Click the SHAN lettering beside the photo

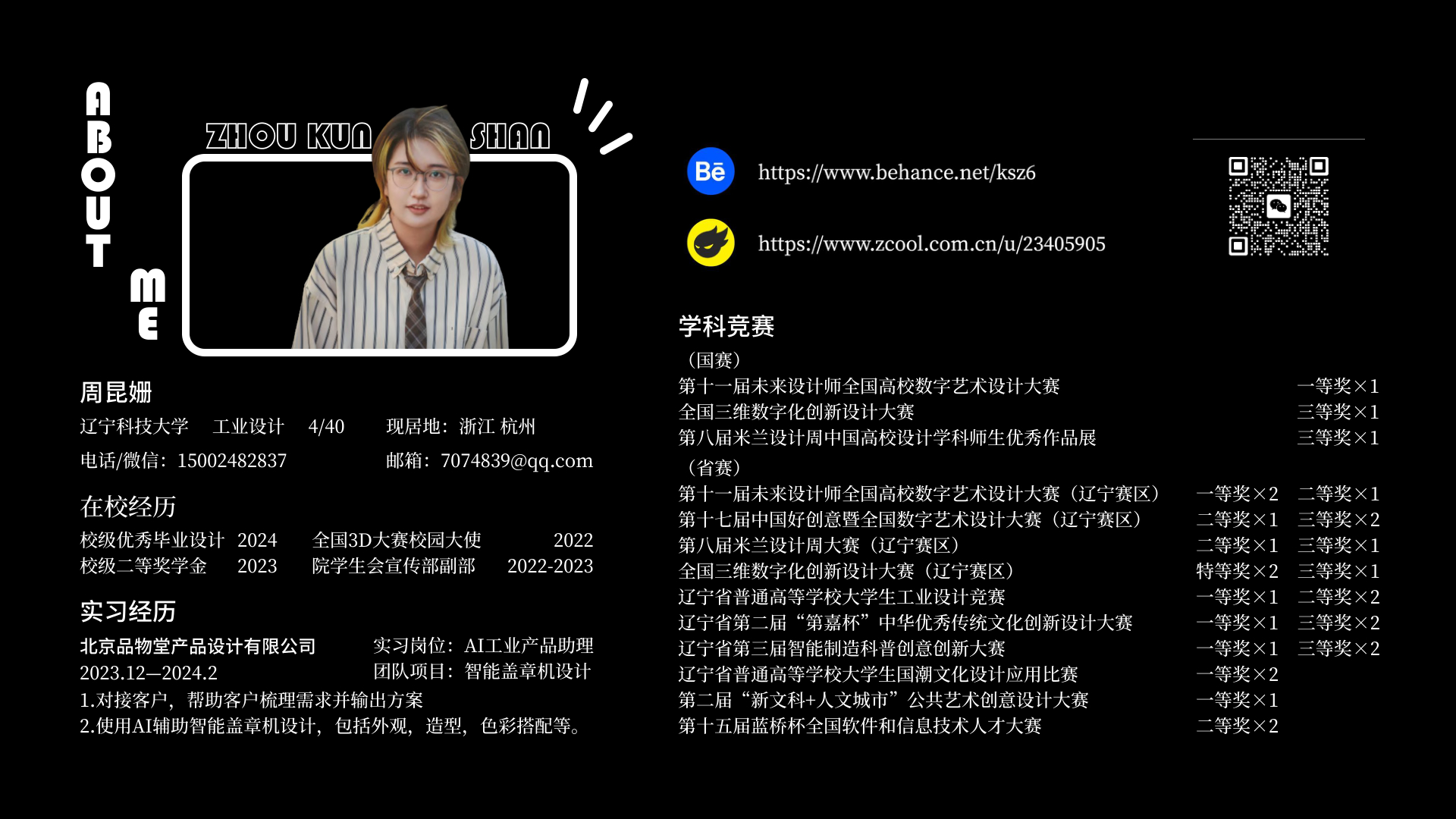pos(510,136)
